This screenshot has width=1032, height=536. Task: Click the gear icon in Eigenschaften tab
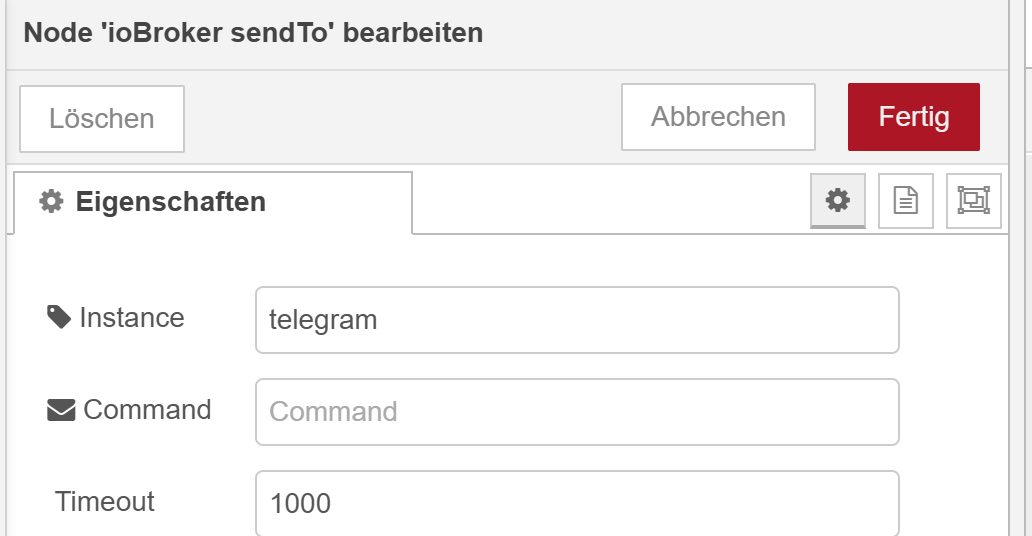pyautogui.click(x=51, y=202)
